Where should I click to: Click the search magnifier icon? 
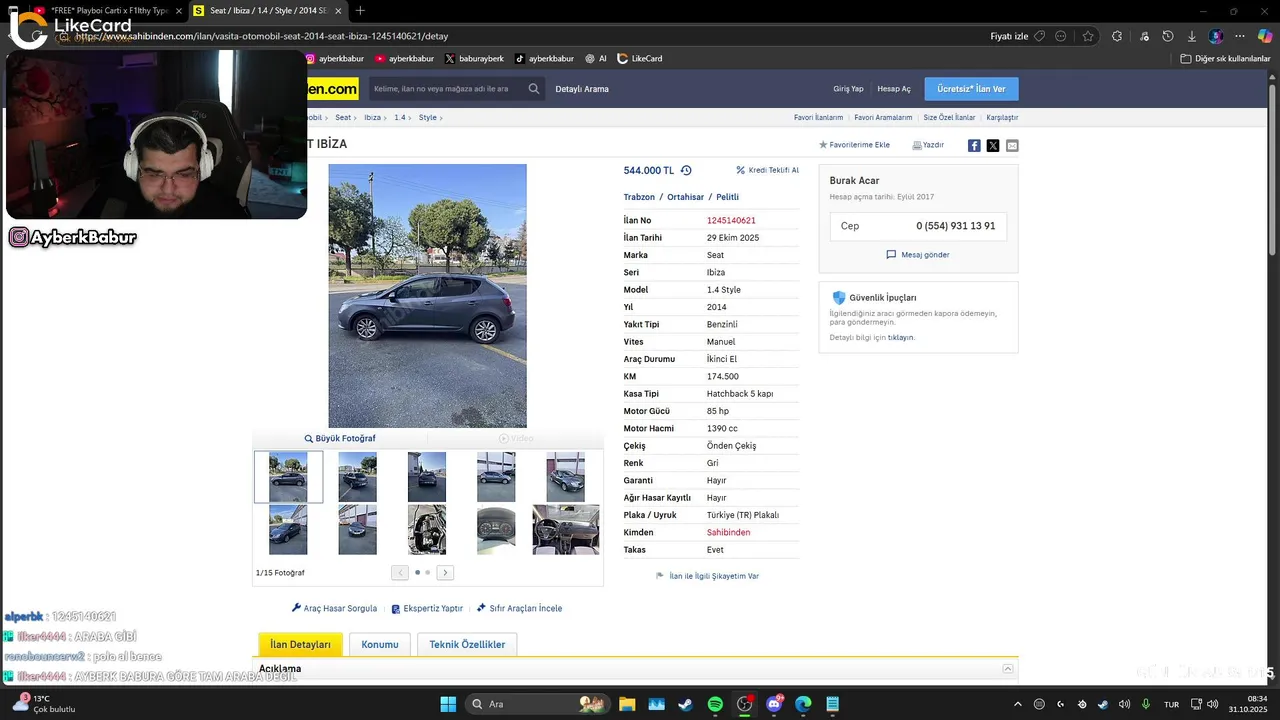(x=534, y=89)
